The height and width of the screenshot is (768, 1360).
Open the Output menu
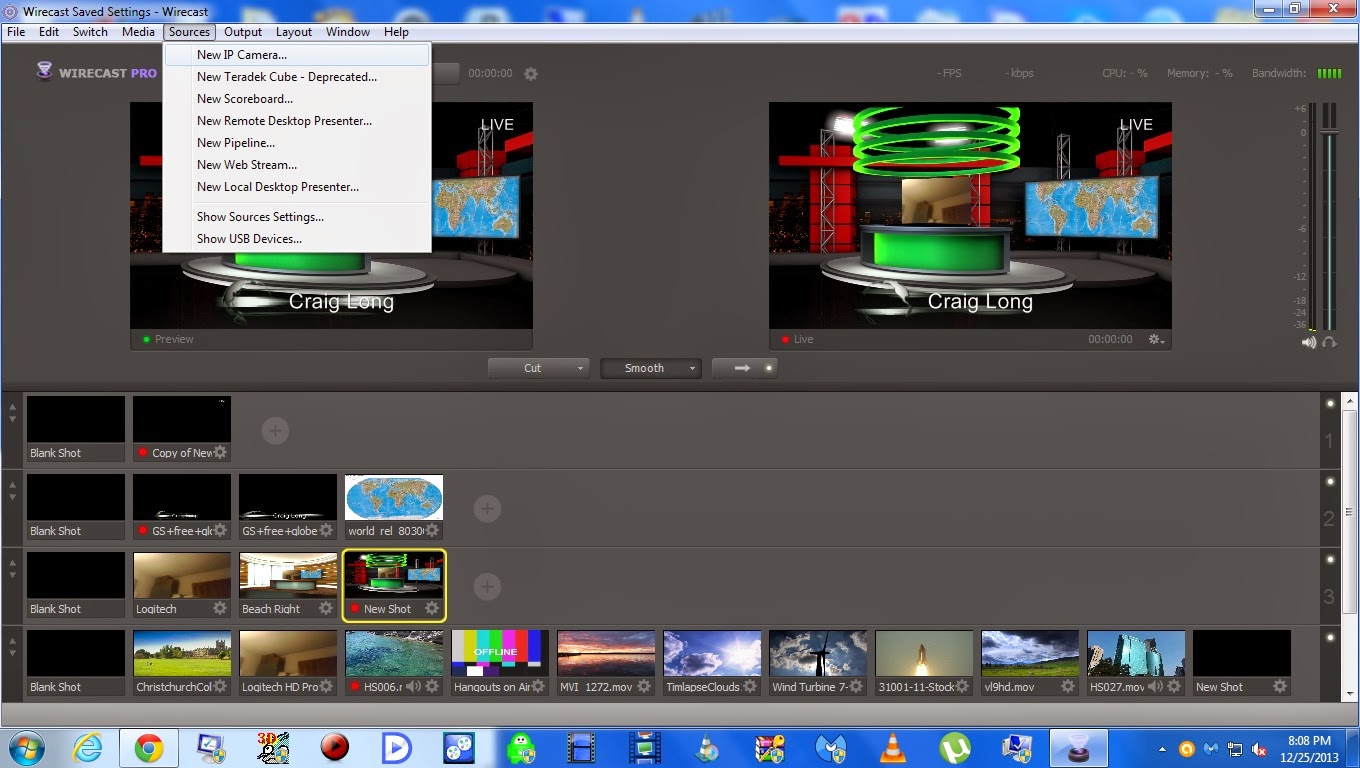243,32
